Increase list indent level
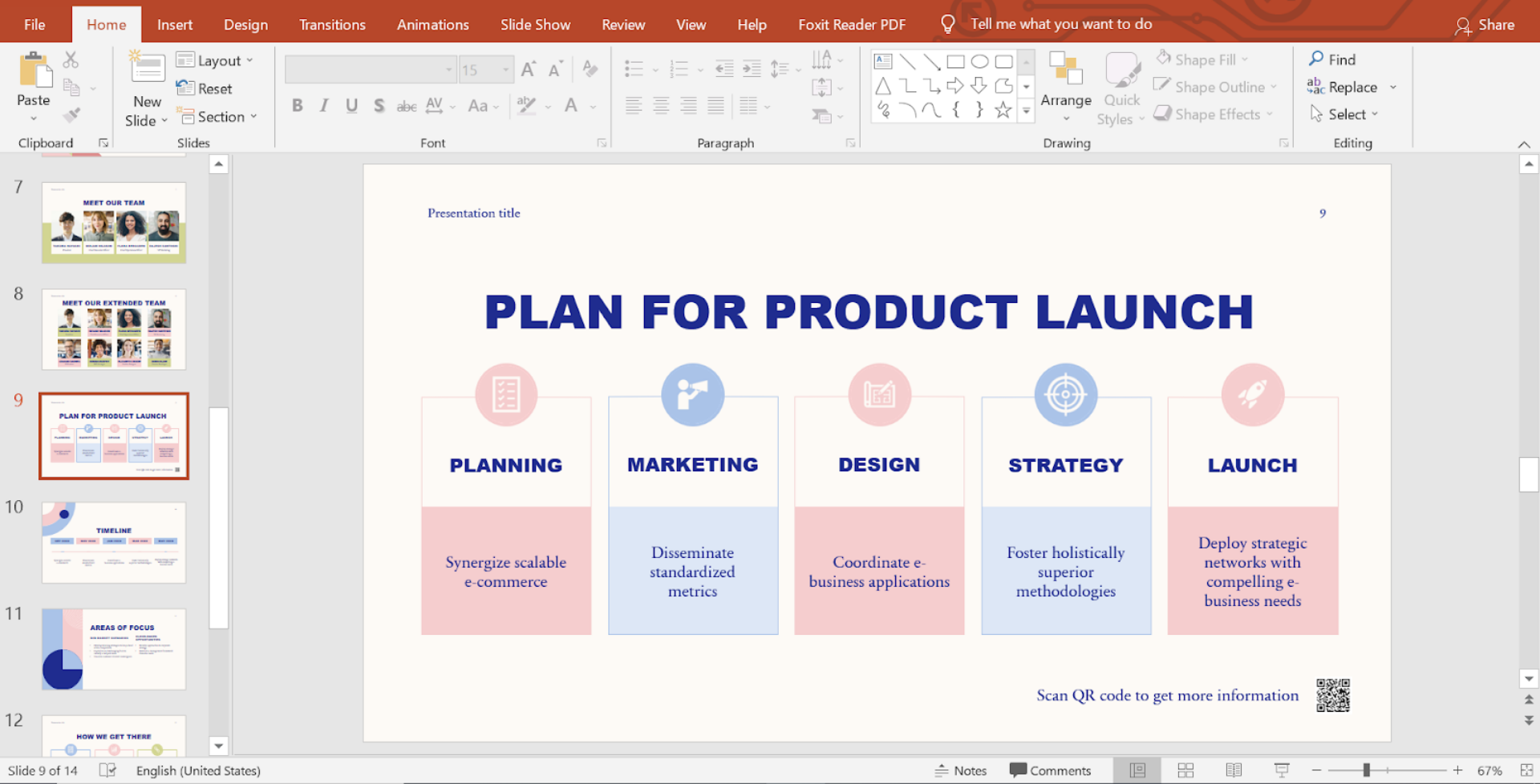The width and height of the screenshot is (1540, 784). pyautogui.click(x=752, y=69)
